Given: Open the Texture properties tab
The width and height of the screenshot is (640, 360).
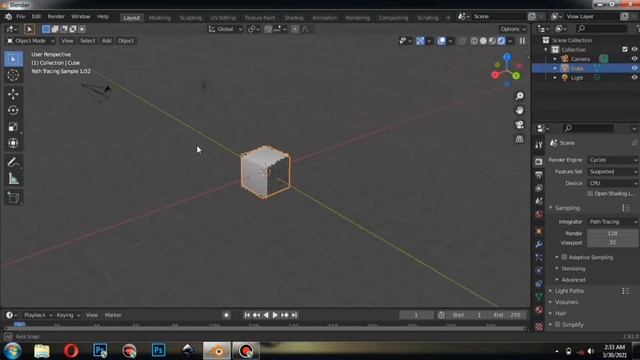Looking at the screenshot, I should click(539, 327).
